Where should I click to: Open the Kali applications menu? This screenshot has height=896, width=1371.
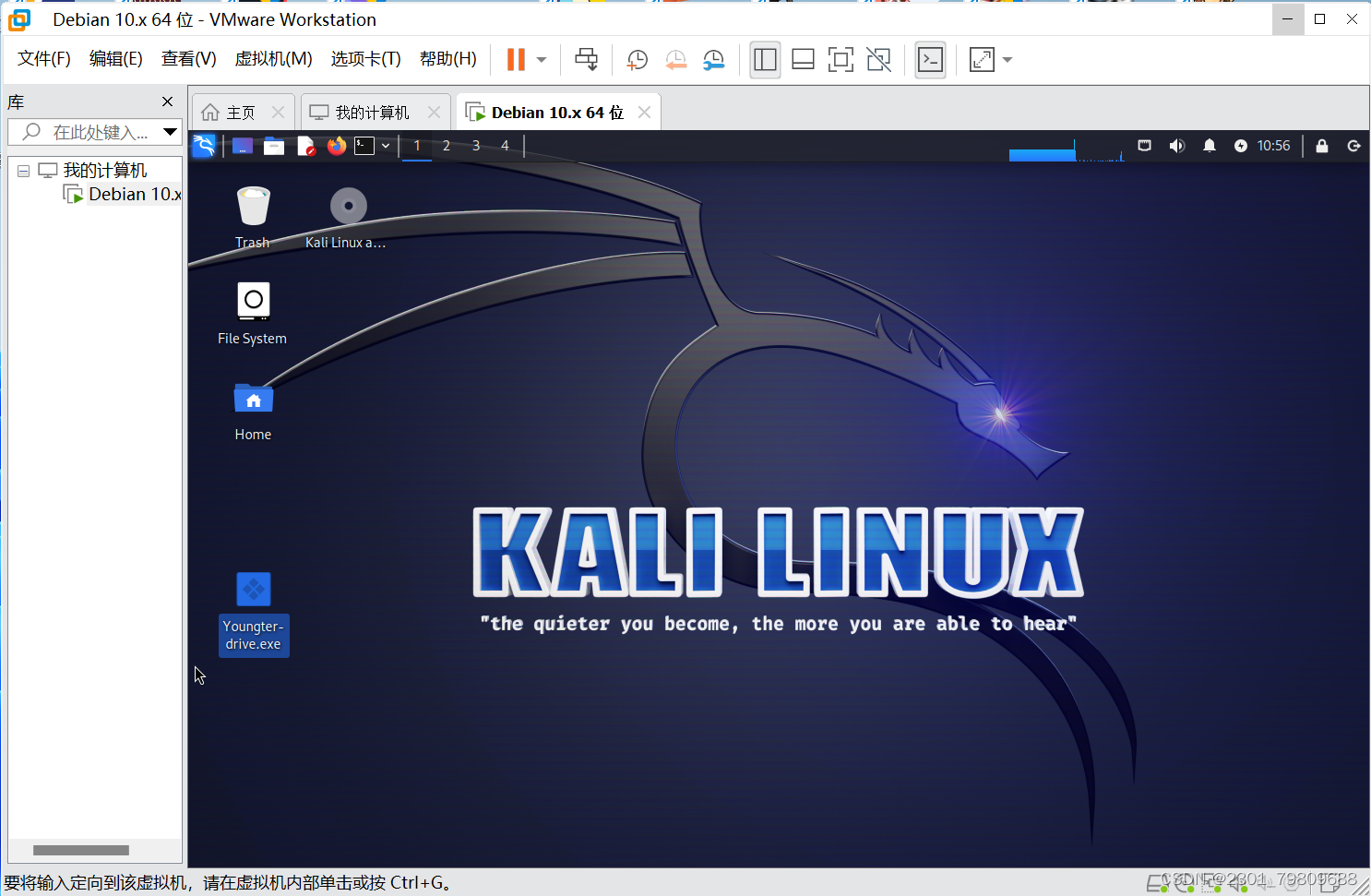[x=204, y=146]
